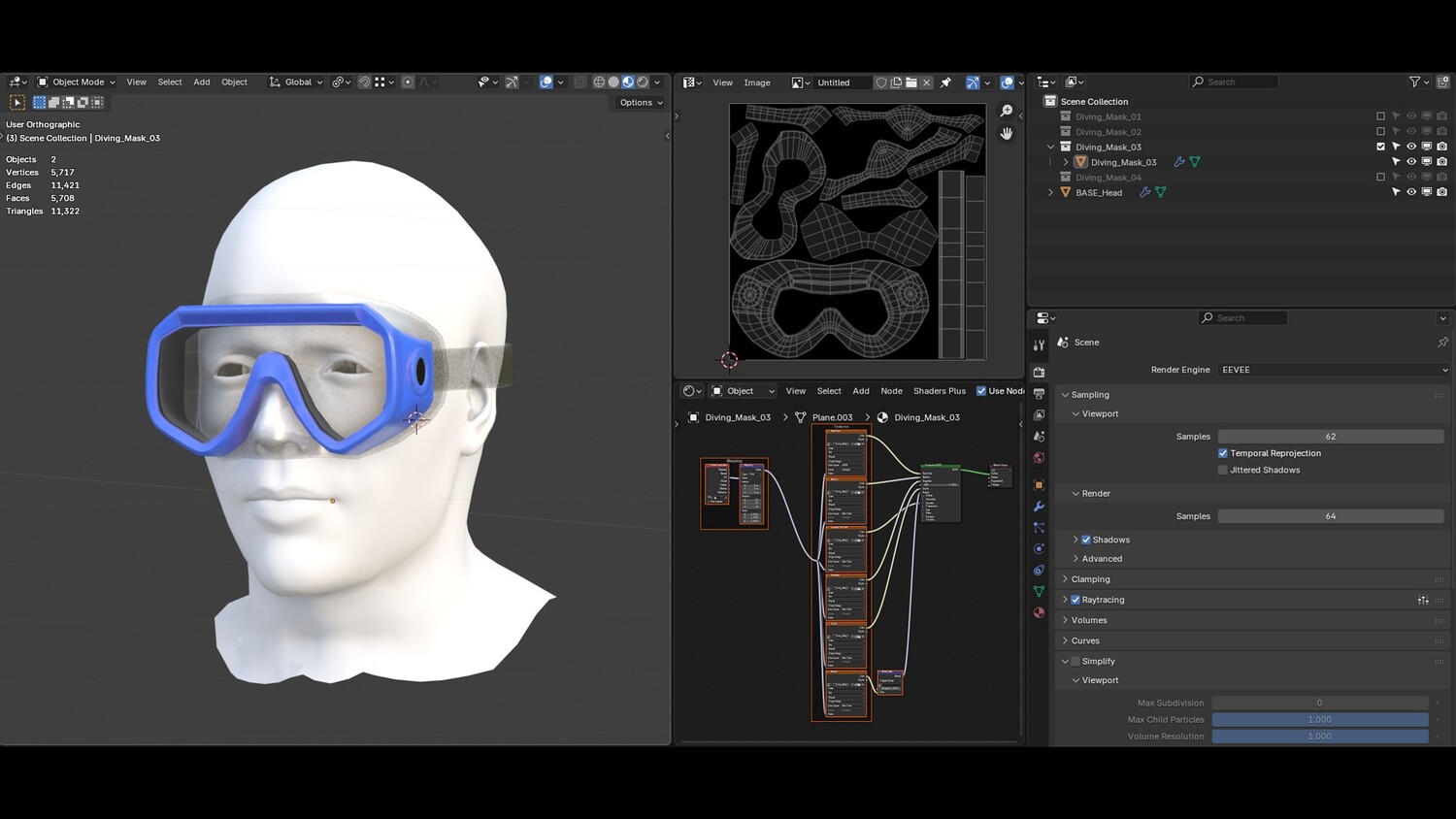Enable Jittered Shadows checkbox

click(1223, 470)
